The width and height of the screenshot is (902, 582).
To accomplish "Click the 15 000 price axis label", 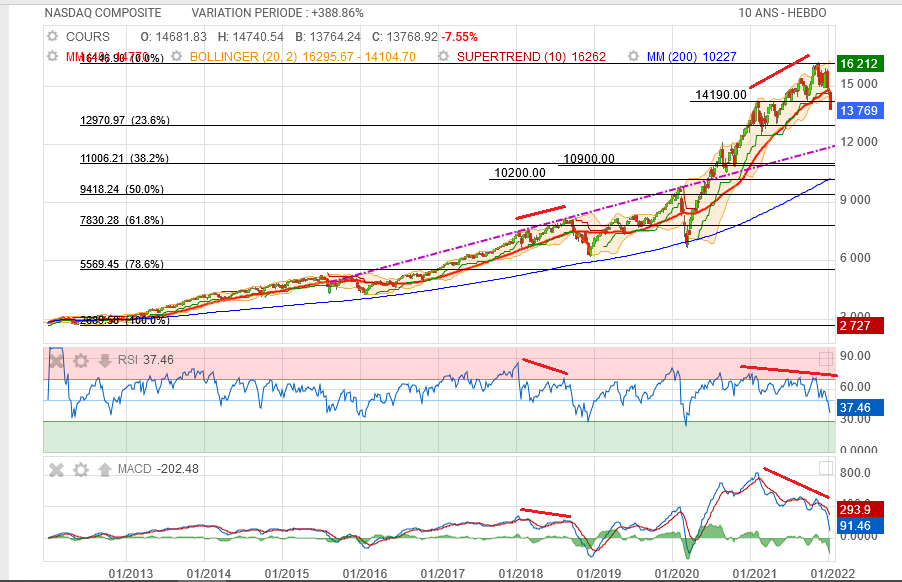I will point(859,84).
